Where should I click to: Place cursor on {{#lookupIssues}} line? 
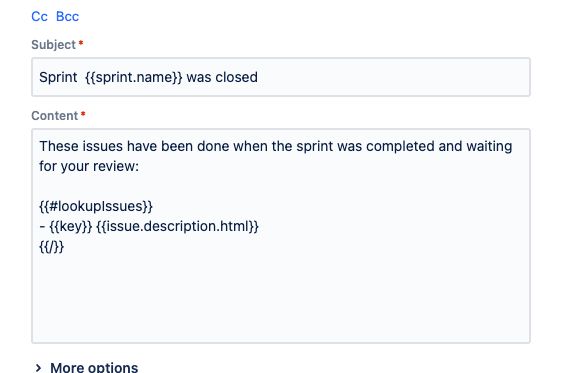pyautogui.click(x=96, y=206)
